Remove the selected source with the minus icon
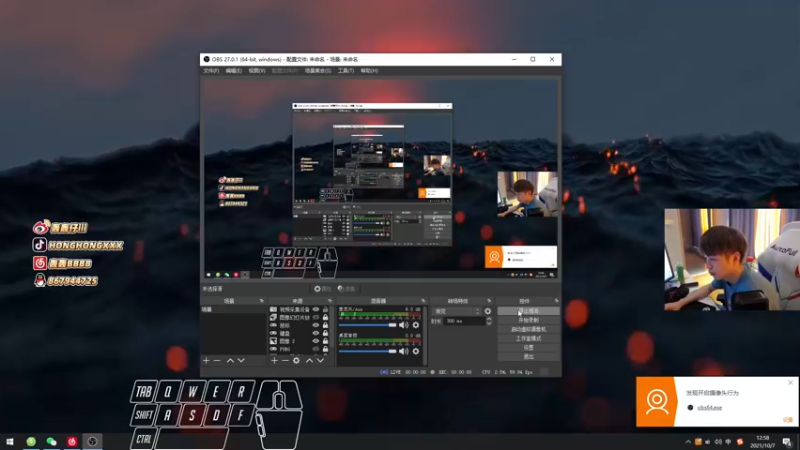The width and height of the screenshot is (800, 450). point(285,361)
